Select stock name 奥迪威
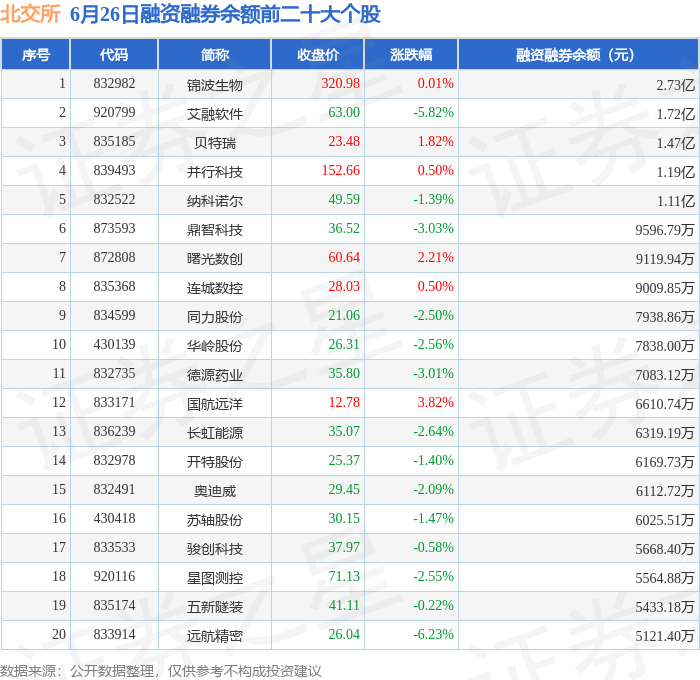Screen dimensions: 700x680 [215, 491]
